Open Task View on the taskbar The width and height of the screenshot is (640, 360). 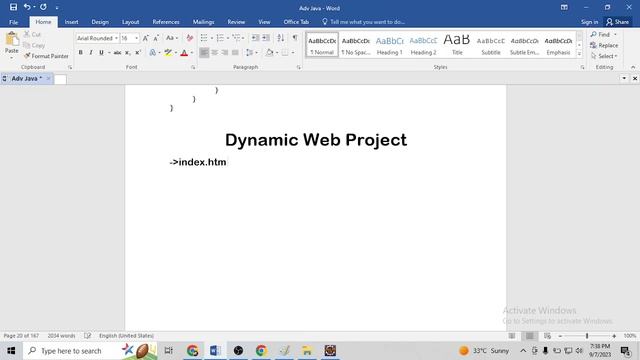click(168, 351)
